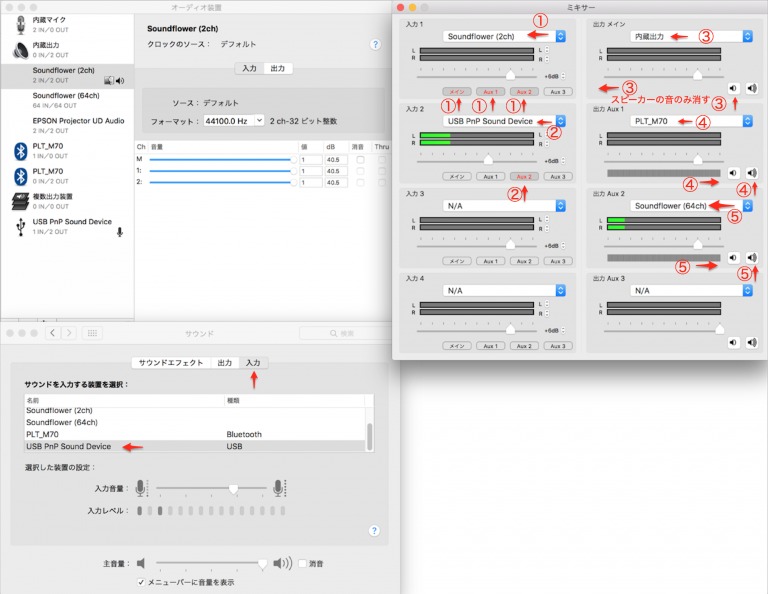768x594 pixels.
Task: Open the 44100.0 Hz format dropdown
Action: point(234,120)
